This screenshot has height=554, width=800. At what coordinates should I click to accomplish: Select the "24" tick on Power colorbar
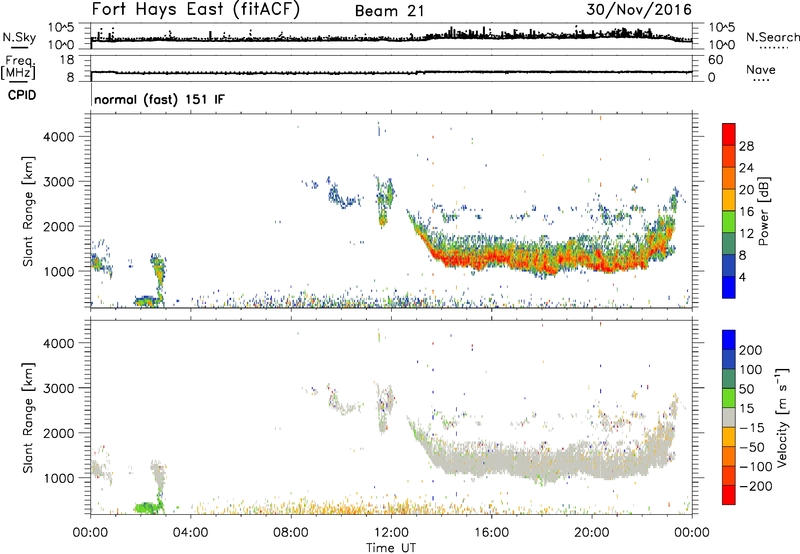click(x=746, y=168)
